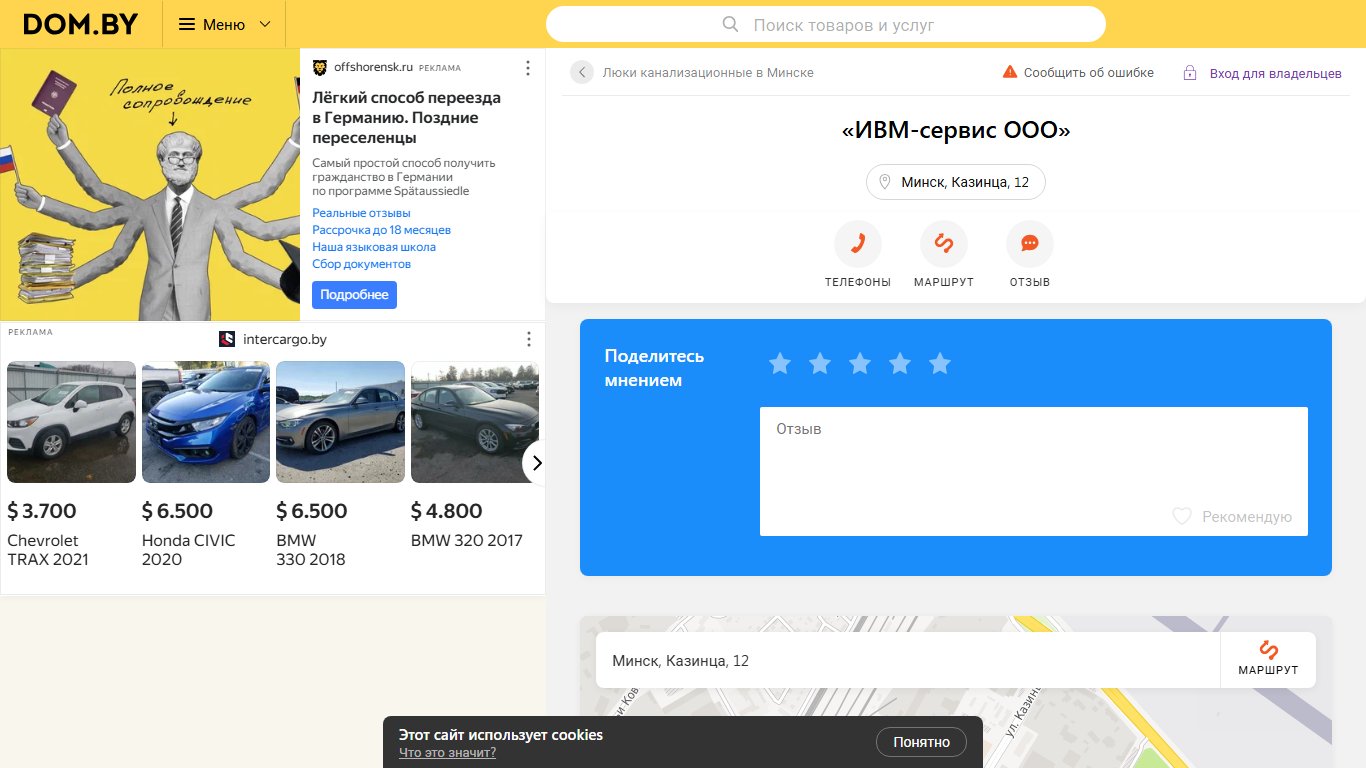Image resolution: width=1366 pixels, height=768 pixels.
Task: Open ОТЗЫВ review bubble icon
Action: point(1030,244)
